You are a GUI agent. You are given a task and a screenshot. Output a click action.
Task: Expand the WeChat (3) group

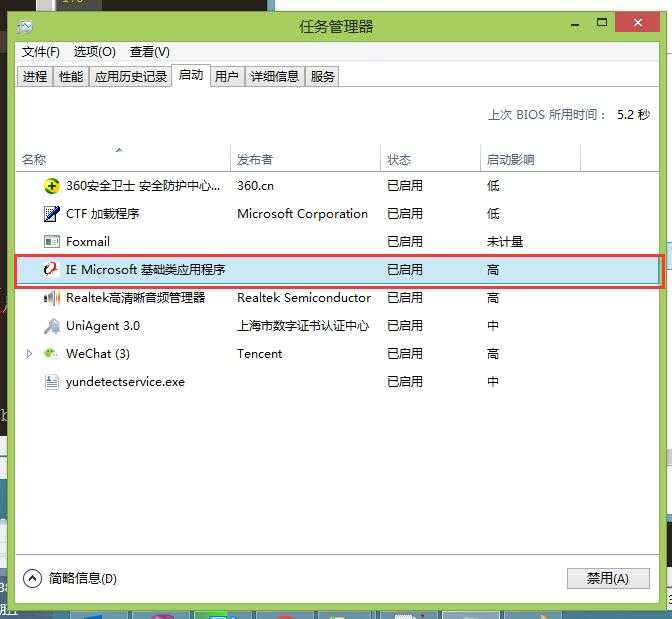(29, 354)
